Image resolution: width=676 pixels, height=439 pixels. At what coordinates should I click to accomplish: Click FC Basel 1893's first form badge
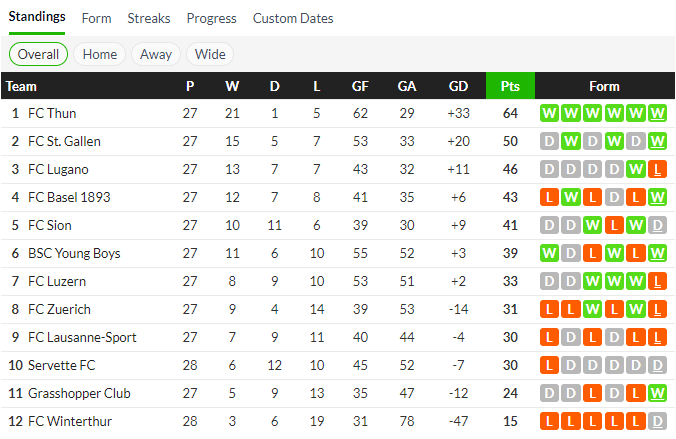coord(548,197)
